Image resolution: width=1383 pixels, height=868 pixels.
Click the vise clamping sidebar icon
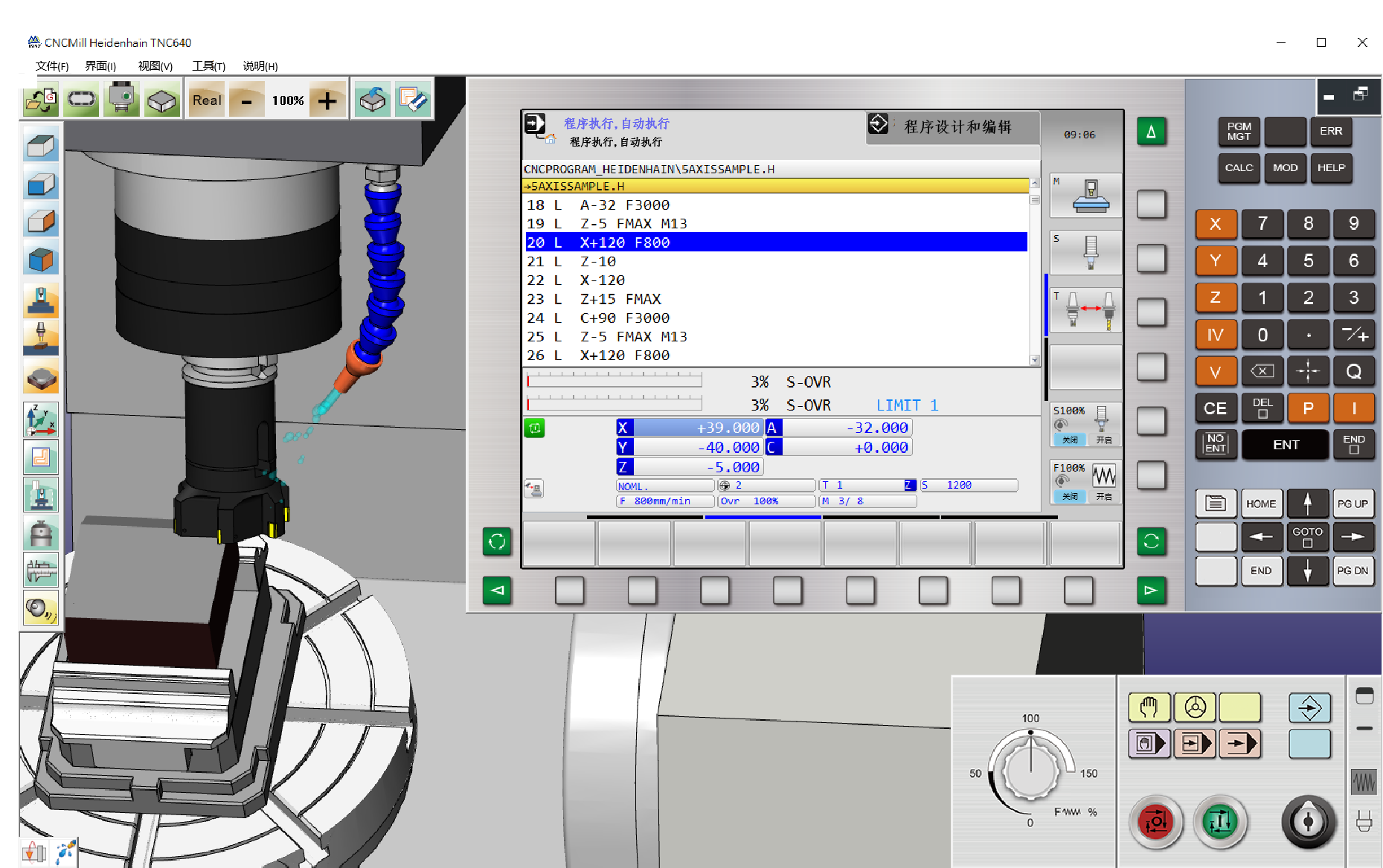(41, 495)
